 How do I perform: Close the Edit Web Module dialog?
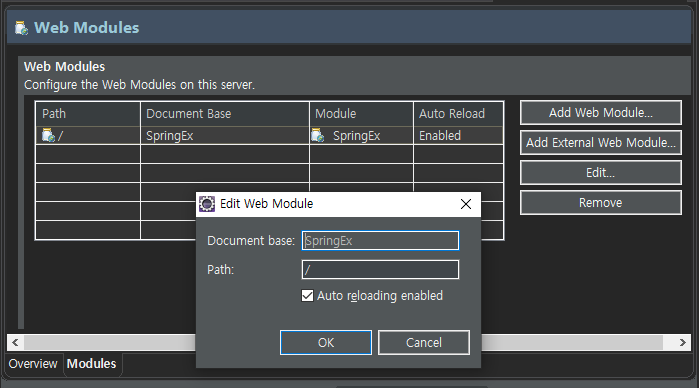click(x=465, y=204)
